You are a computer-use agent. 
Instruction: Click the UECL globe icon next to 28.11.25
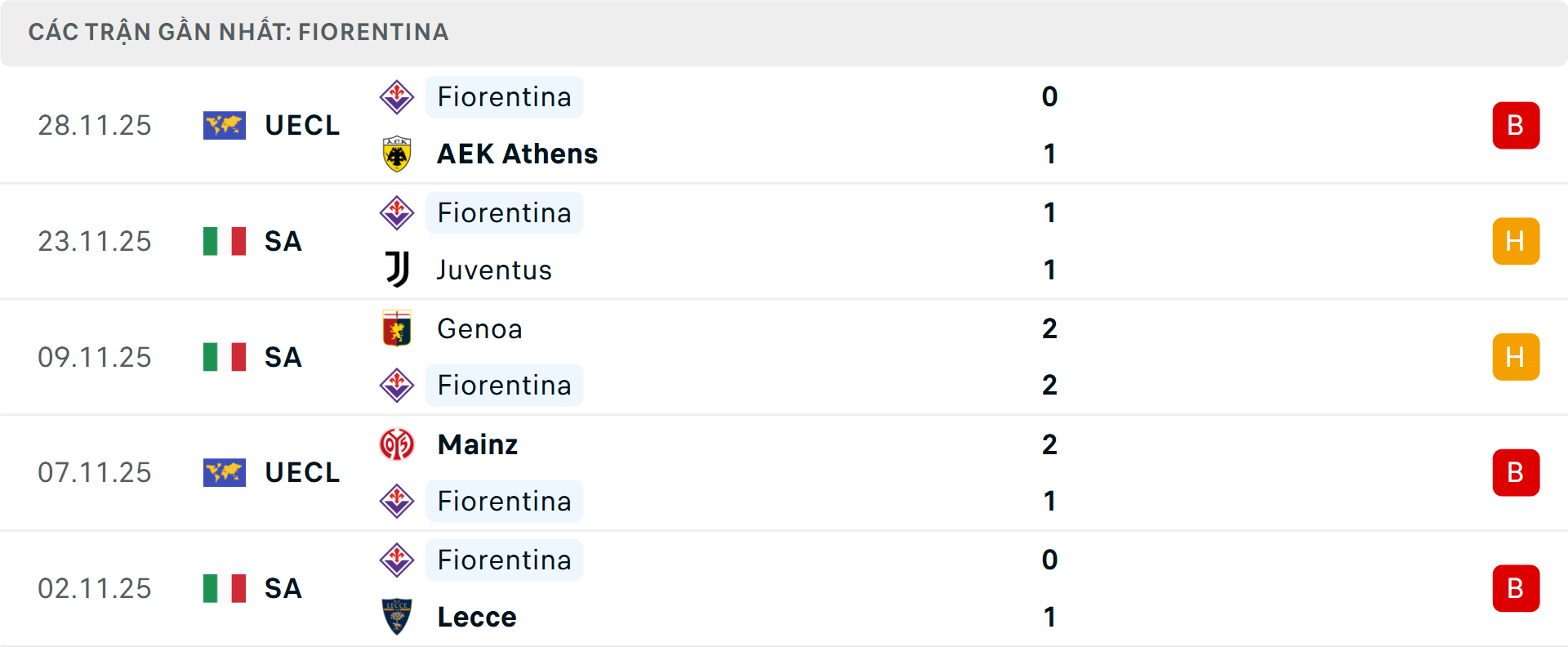[x=225, y=125]
